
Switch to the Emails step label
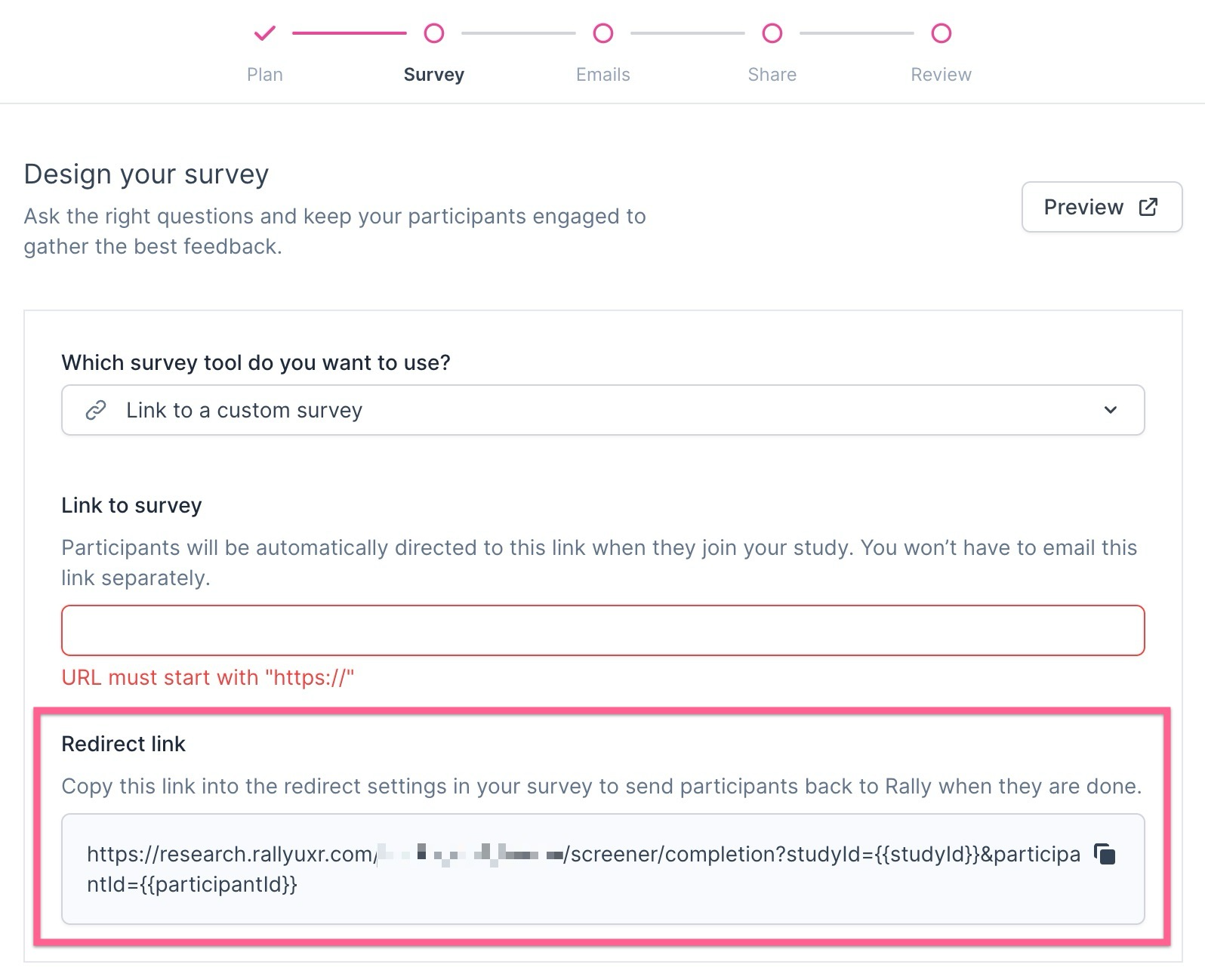603,75
